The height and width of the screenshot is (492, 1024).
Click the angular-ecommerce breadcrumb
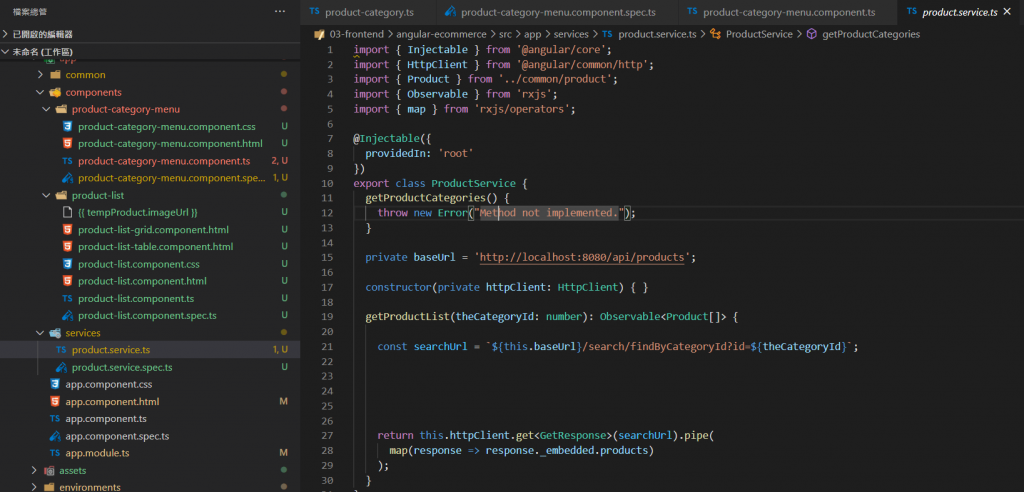[x=441, y=34]
